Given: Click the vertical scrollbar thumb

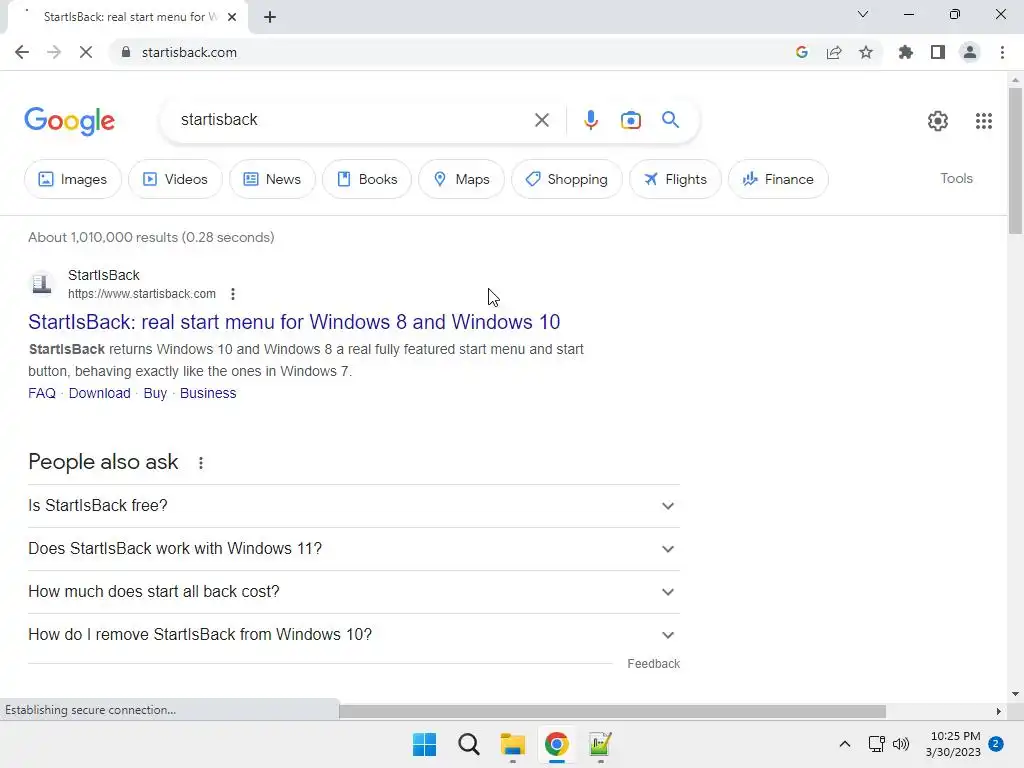Looking at the screenshot, I should 1015,160.
